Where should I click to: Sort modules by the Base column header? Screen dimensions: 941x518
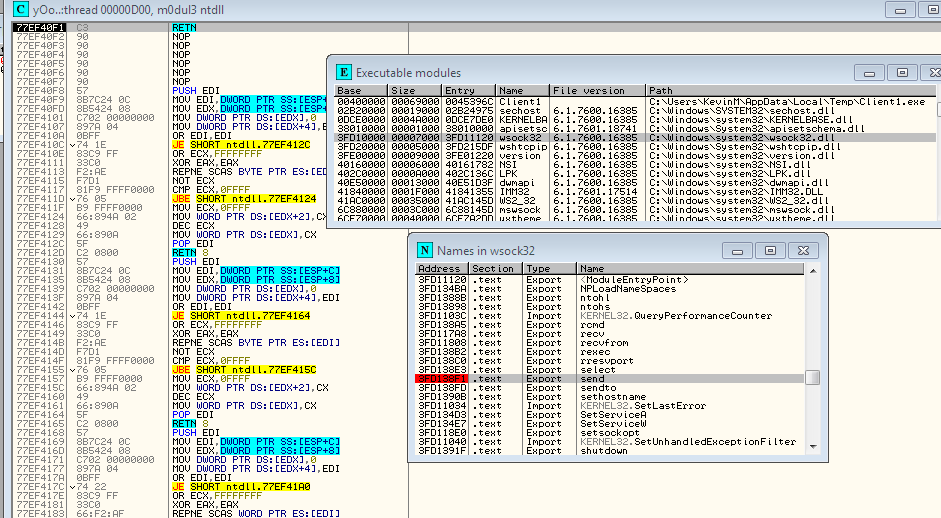click(361, 91)
